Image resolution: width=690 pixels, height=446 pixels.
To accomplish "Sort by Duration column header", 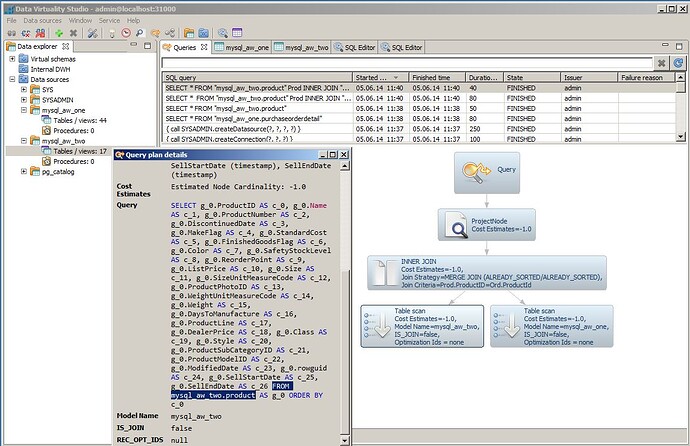I will pos(484,77).
